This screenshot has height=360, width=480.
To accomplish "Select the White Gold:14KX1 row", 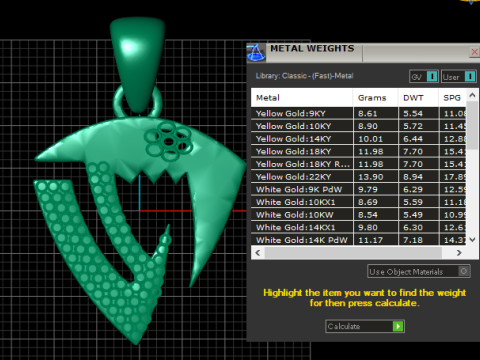I will click(359, 227).
